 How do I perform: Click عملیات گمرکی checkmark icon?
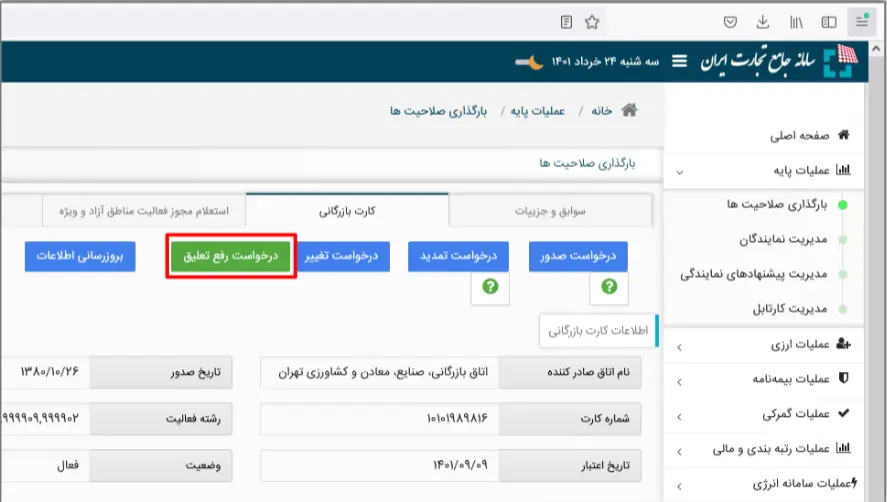click(x=843, y=413)
